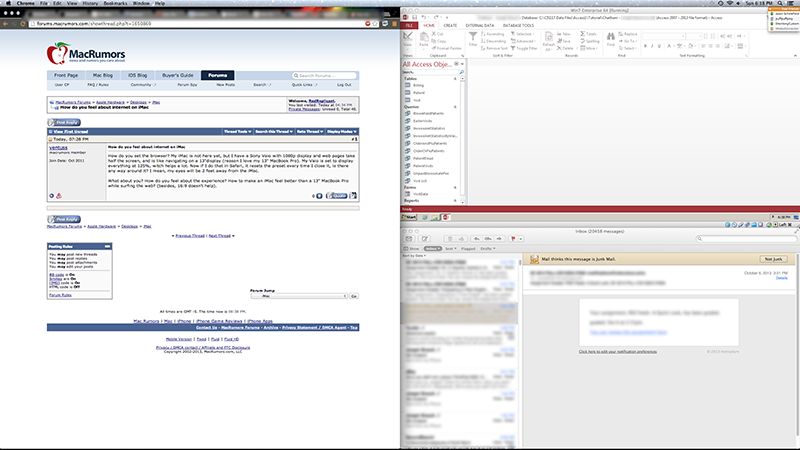Viewport: 800px width, 450px height.
Task: Toggle the Show mailboxes button in Mail
Action: coord(412,248)
